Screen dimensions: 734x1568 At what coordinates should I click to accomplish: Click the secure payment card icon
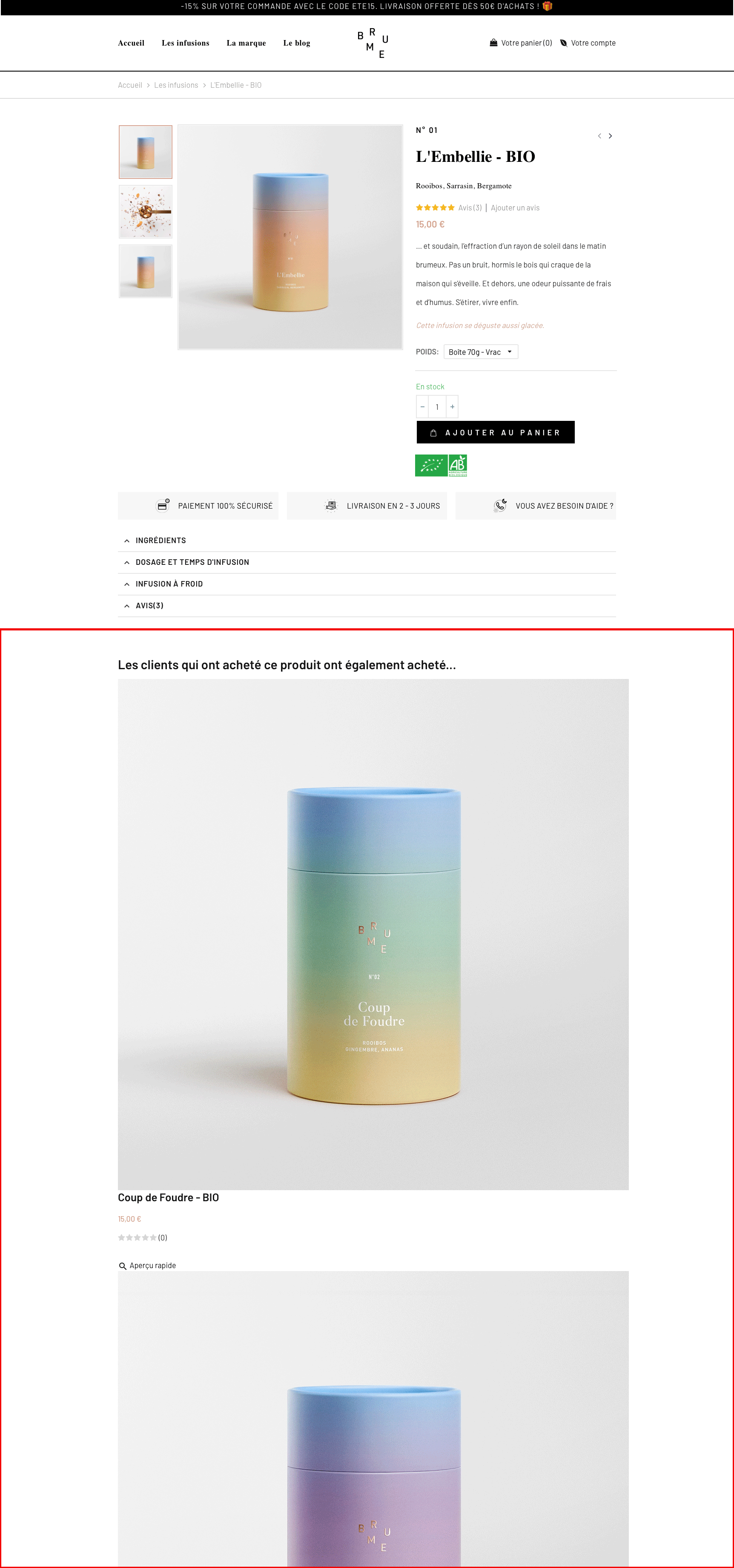coord(163,506)
